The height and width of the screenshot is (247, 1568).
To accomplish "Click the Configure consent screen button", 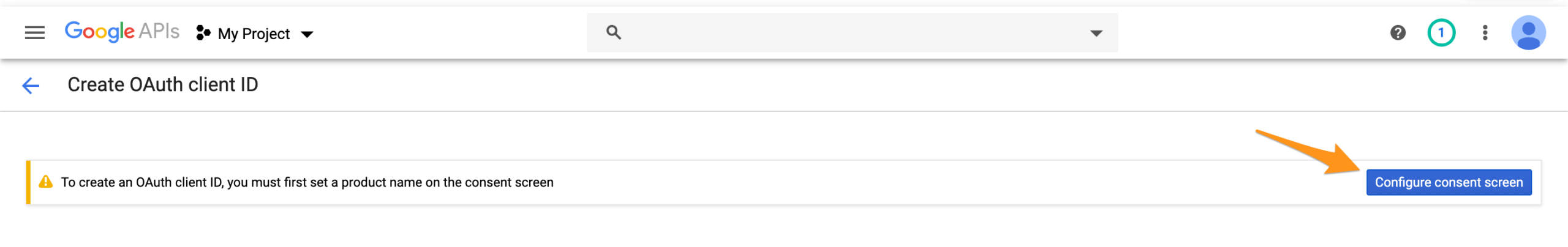I will coord(1449,182).
